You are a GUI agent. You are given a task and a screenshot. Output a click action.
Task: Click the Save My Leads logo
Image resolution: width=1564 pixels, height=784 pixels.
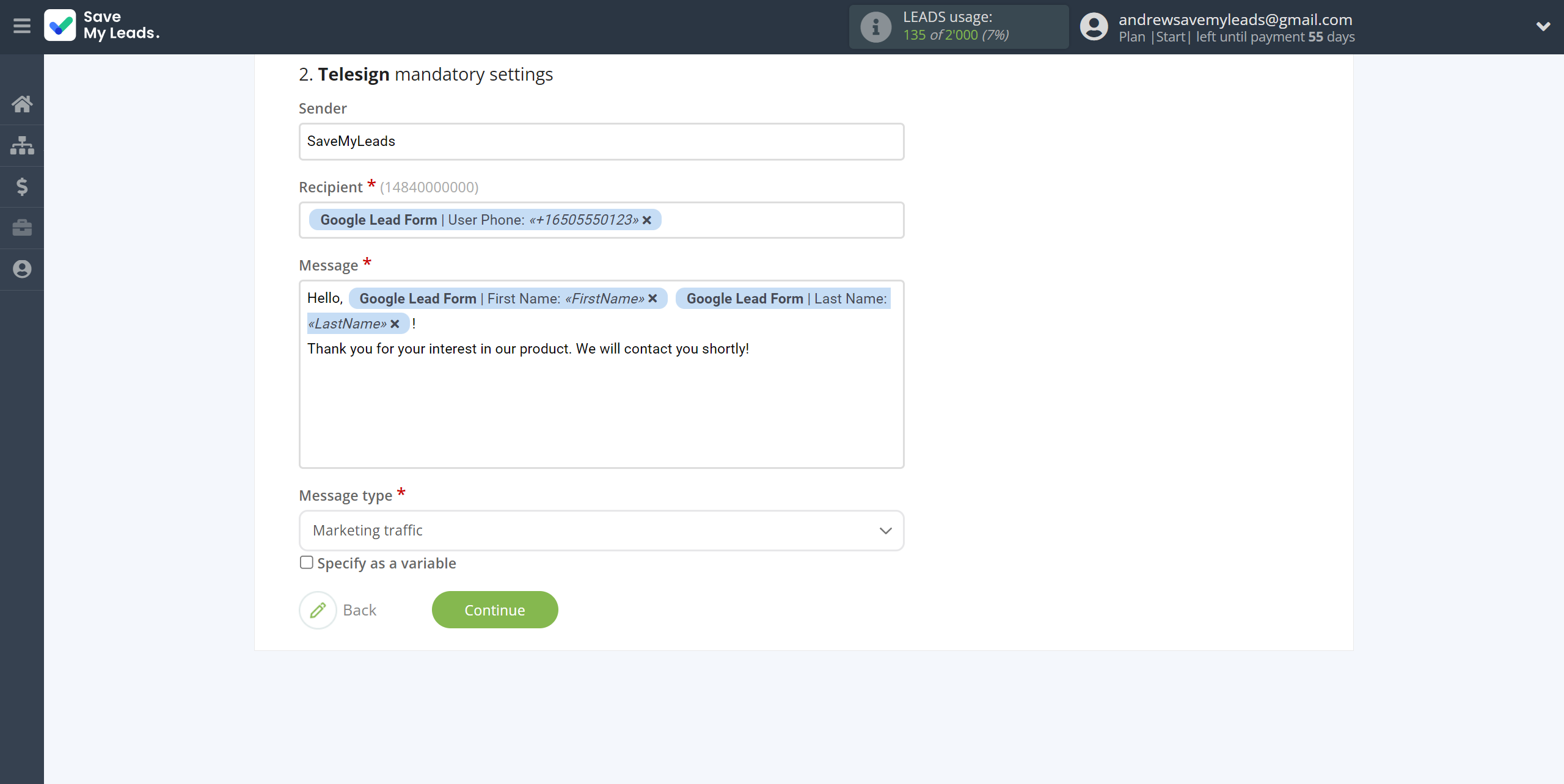(102, 26)
